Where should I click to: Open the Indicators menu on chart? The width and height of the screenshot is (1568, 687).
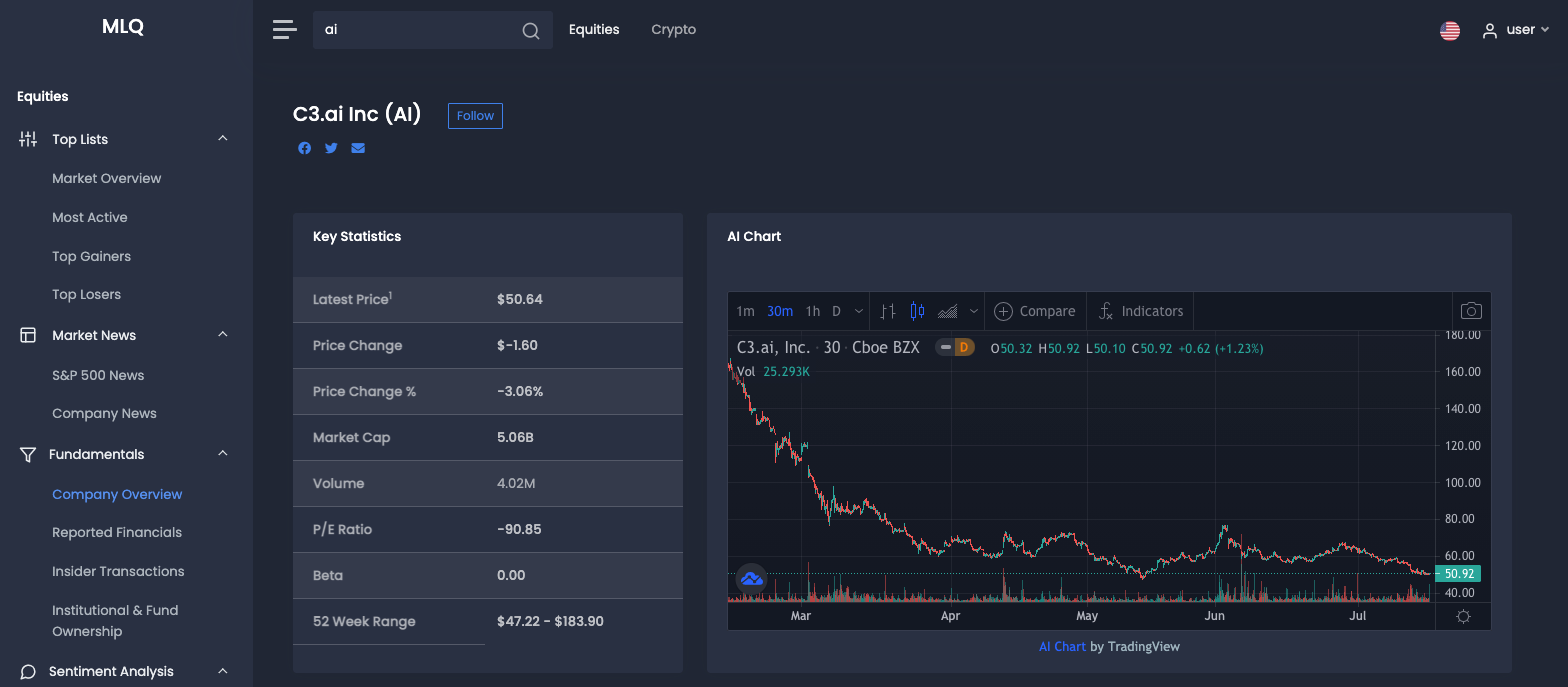click(x=1140, y=311)
